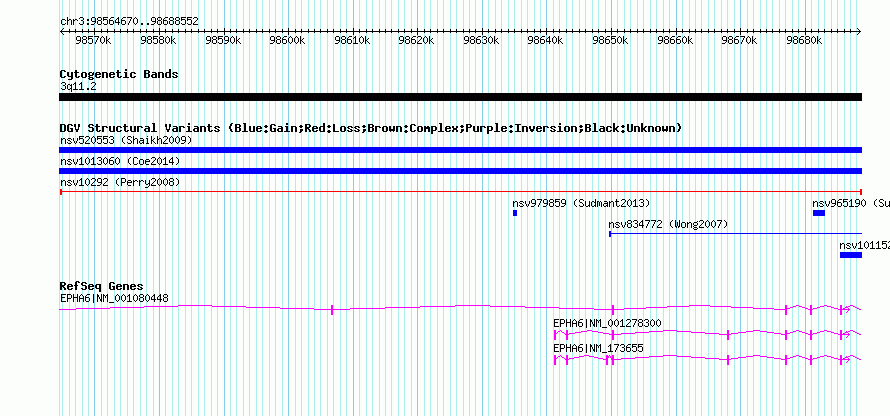
Task: Select the blue nsv1013060 gain bar
Action: [x=460, y=171]
